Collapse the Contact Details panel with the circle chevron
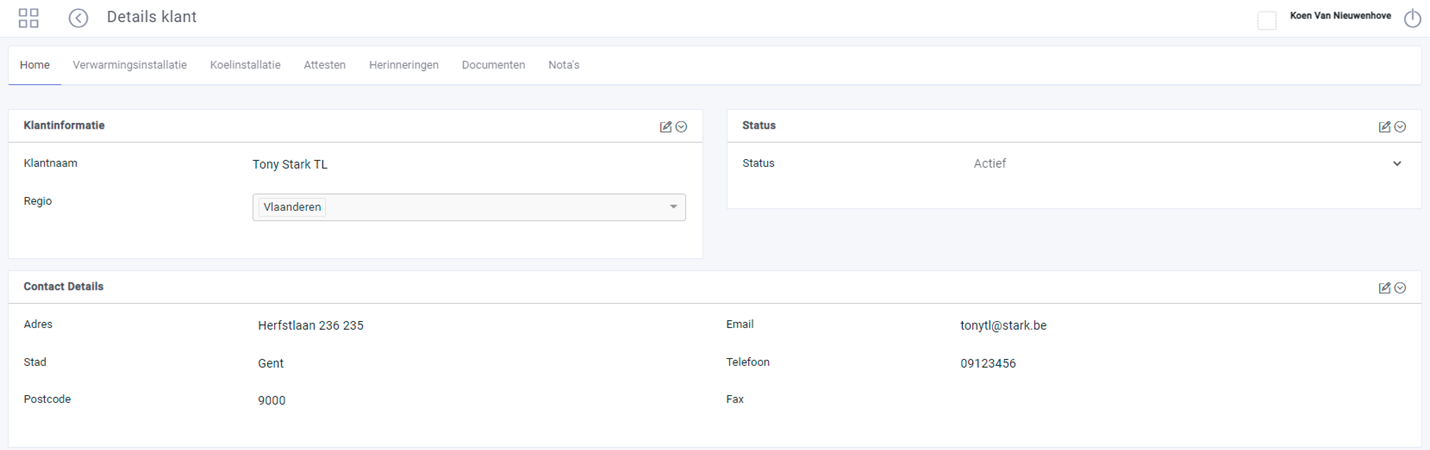Image resolution: width=1430 pixels, height=450 pixels. [1400, 288]
